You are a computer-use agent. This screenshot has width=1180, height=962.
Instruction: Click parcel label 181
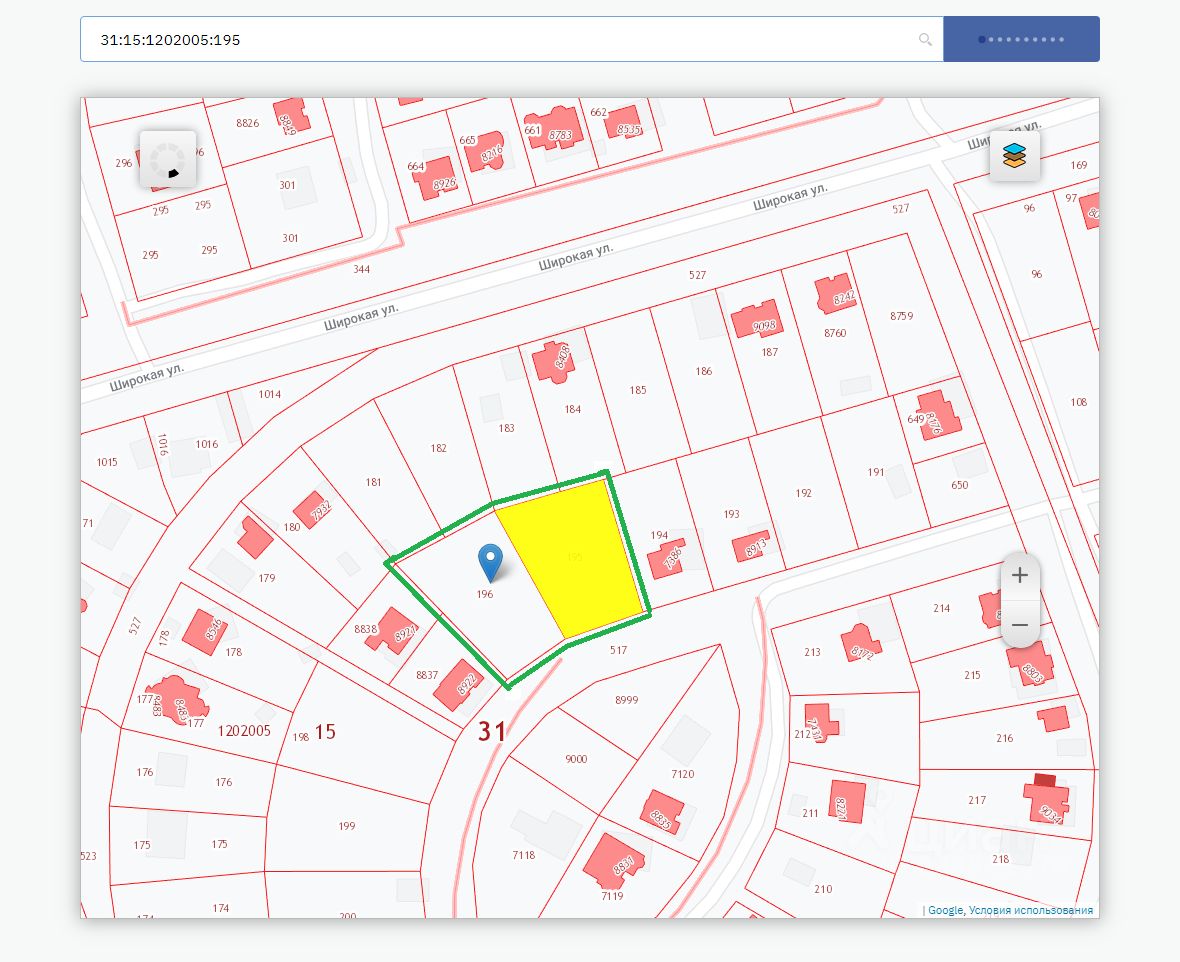373,482
